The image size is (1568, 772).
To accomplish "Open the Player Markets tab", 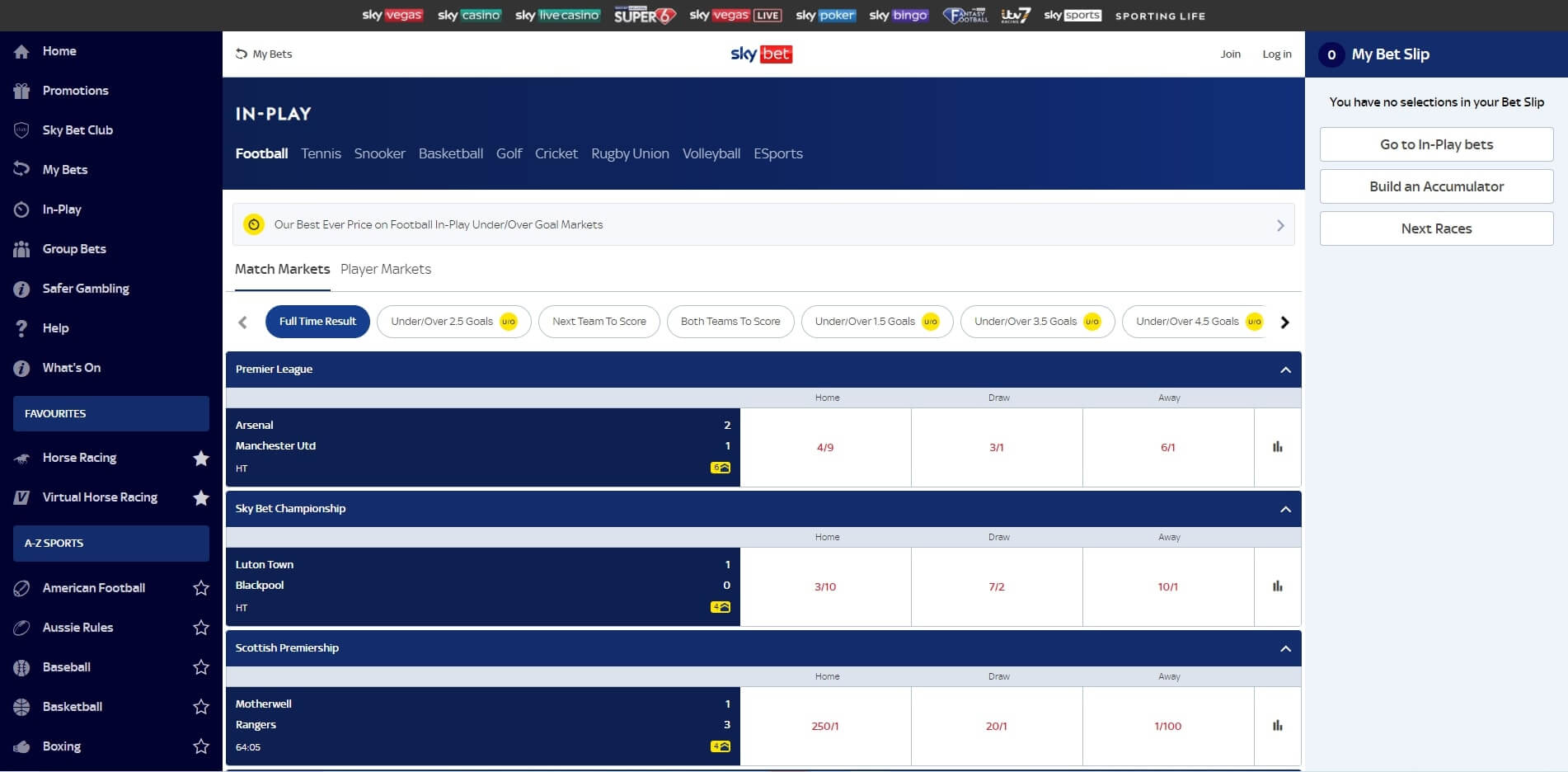I will [x=386, y=269].
